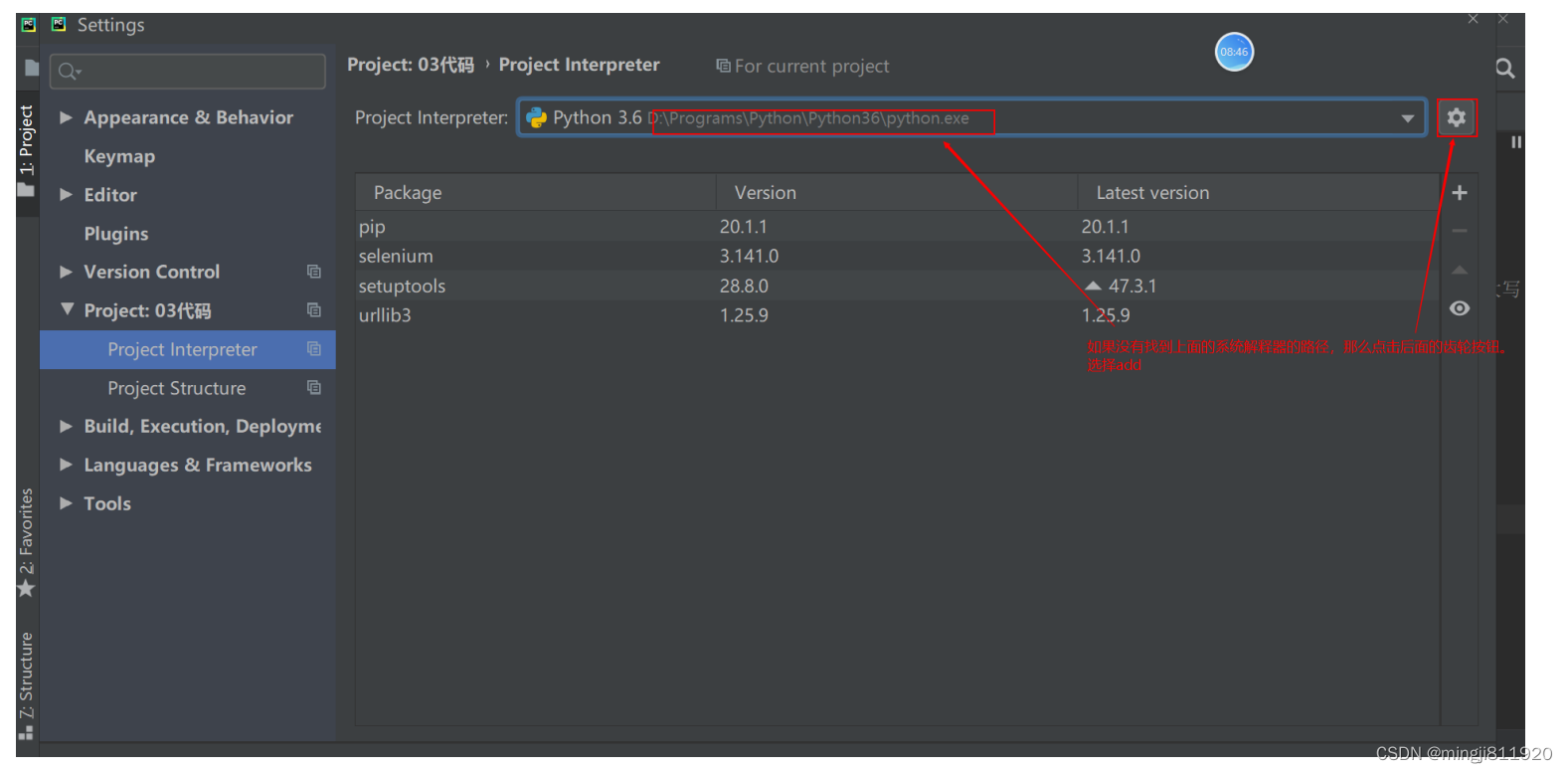Collapse the Project: 03代码 section
The width and height of the screenshot is (1568, 773).
(67, 309)
